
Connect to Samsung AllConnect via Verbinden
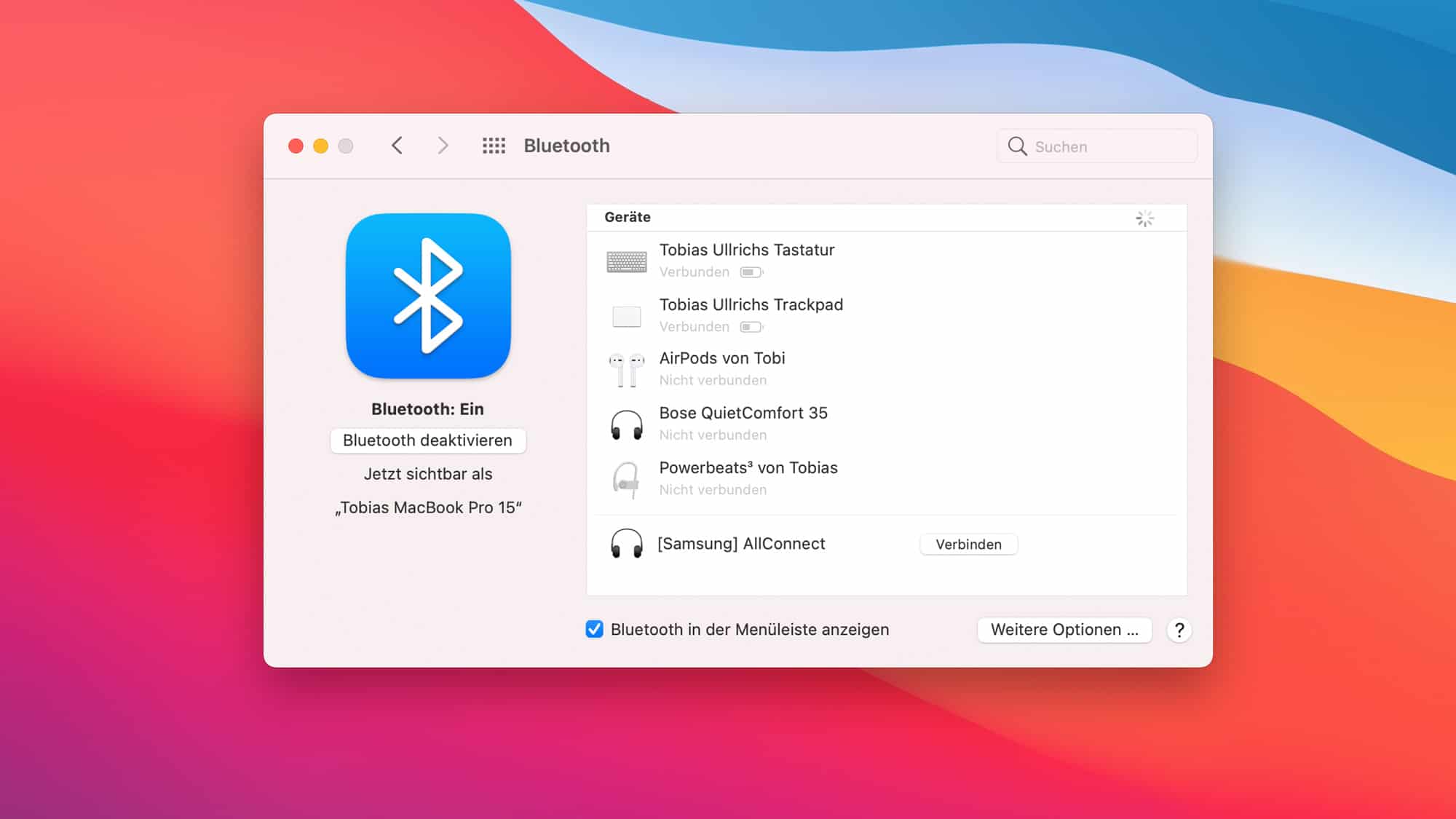(968, 545)
